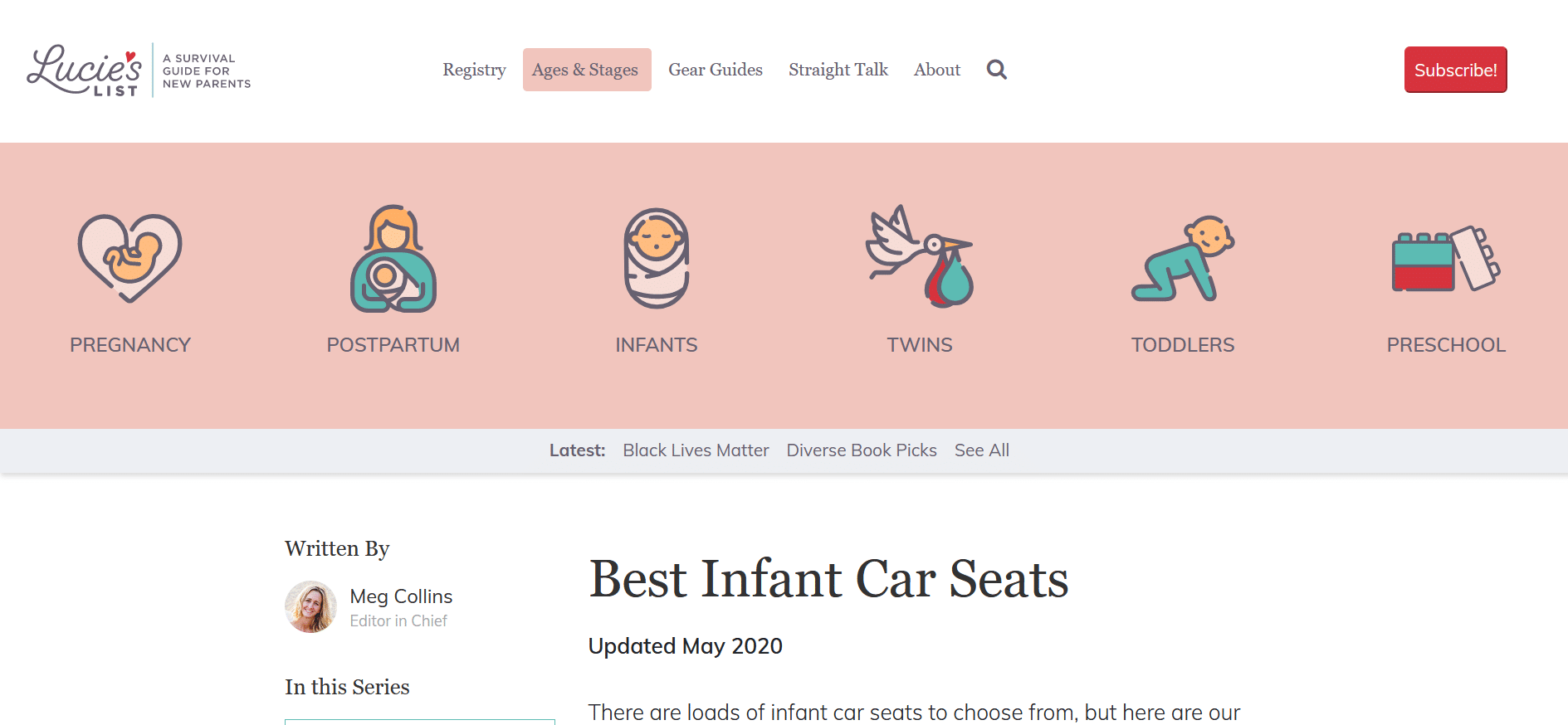Screen dimensions: 1568x725
Task: Open the Ages & Stages menu
Action: coord(586,70)
